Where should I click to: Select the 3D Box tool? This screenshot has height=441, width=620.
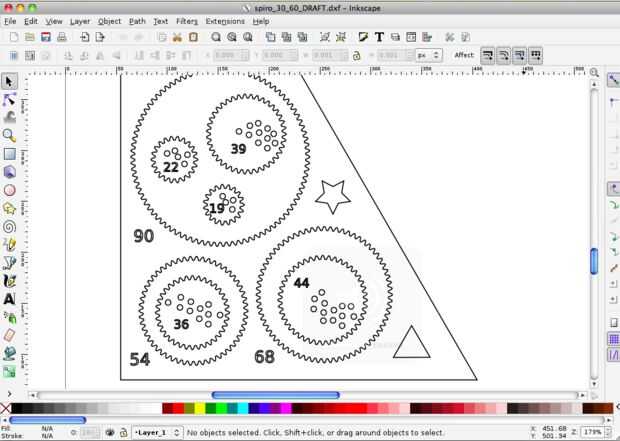pyautogui.click(x=9, y=172)
